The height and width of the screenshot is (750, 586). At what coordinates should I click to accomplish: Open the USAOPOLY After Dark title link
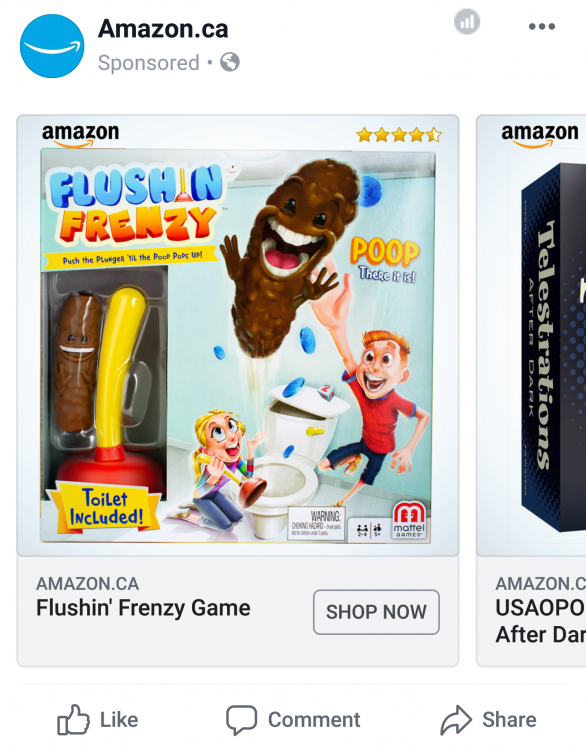coord(541,621)
